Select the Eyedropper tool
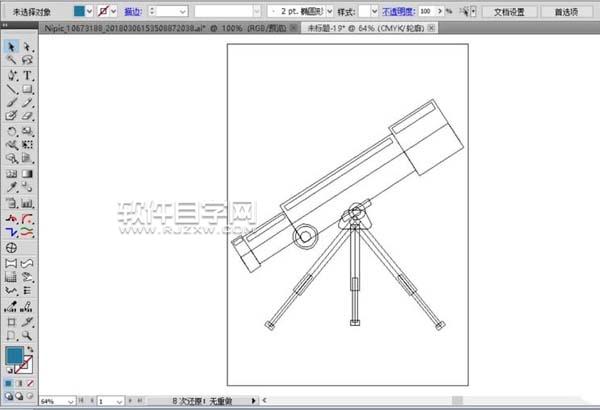Image resolution: width=600 pixels, height=410 pixels. pos(11,187)
